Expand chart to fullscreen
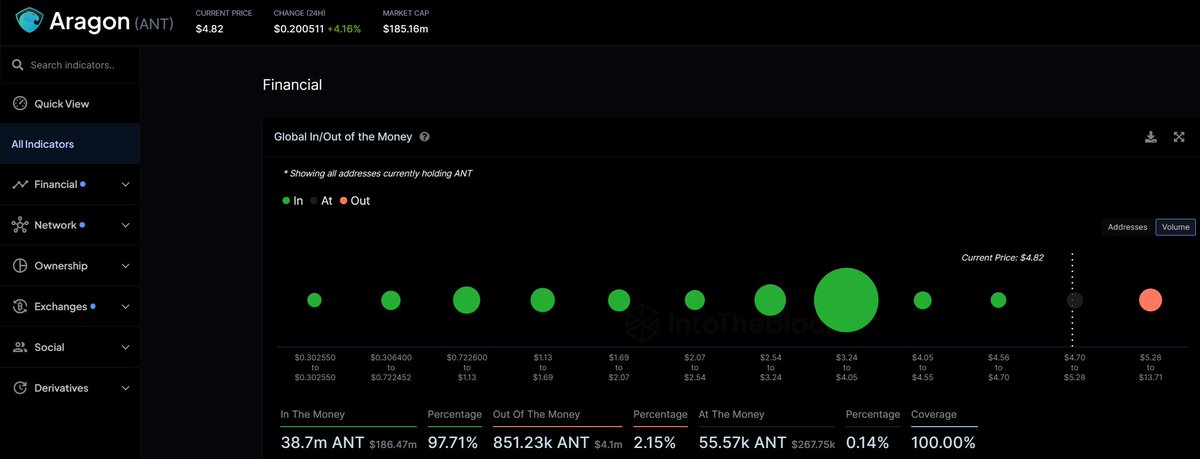Screen dimensions: 1200x459 pos(1181,136)
